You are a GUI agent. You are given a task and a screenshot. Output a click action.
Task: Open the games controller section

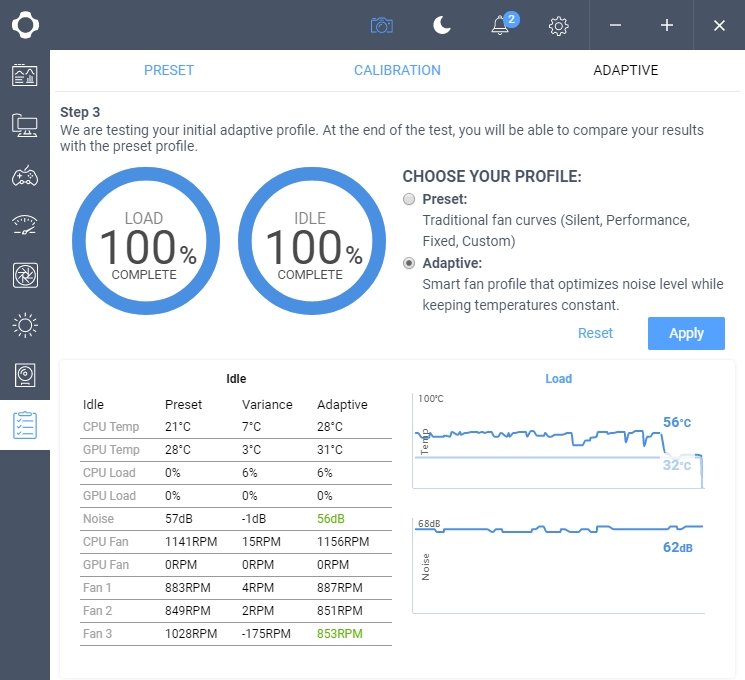[x=25, y=176]
